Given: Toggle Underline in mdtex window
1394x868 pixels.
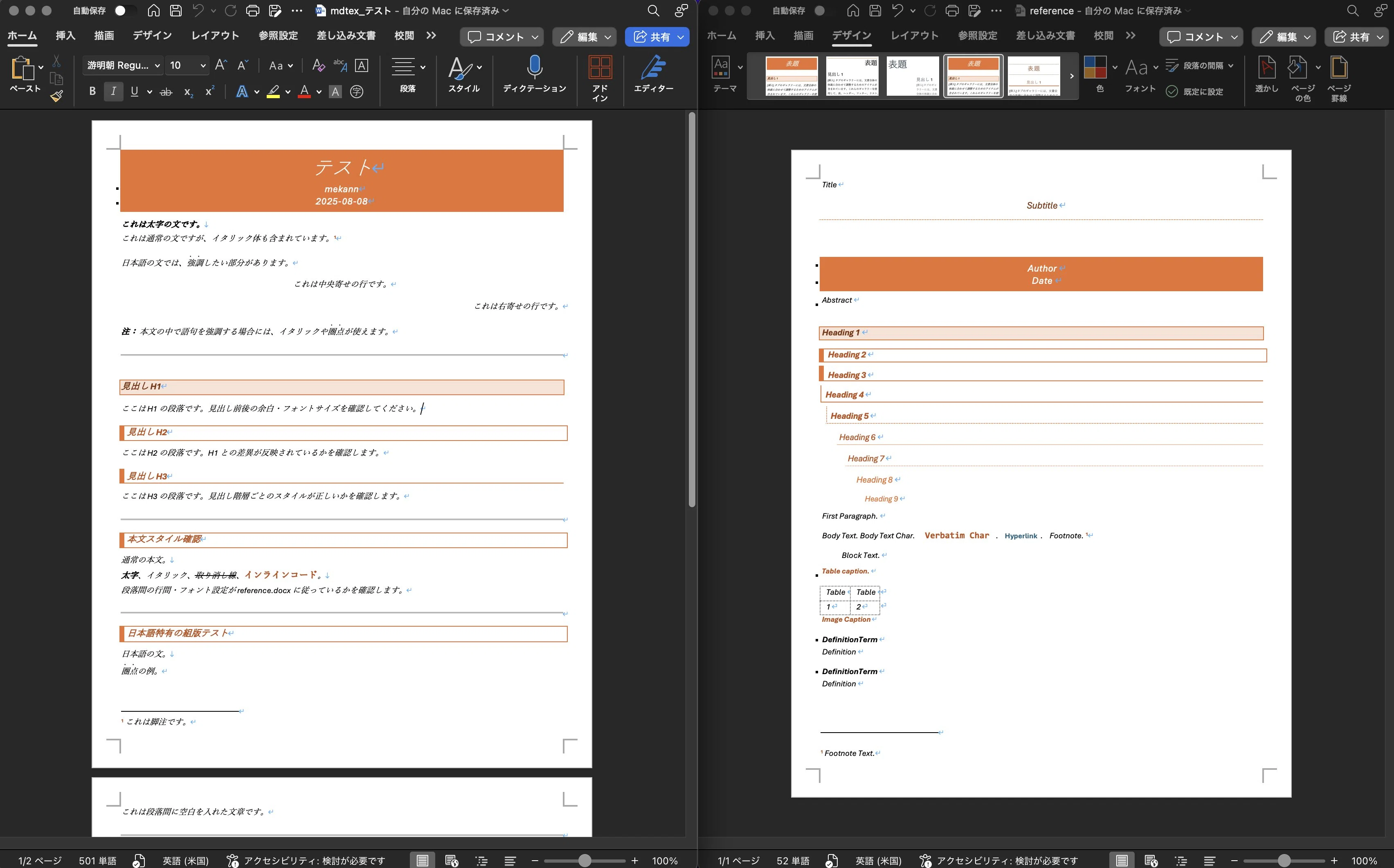Looking at the screenshot, I should point(134,91).
